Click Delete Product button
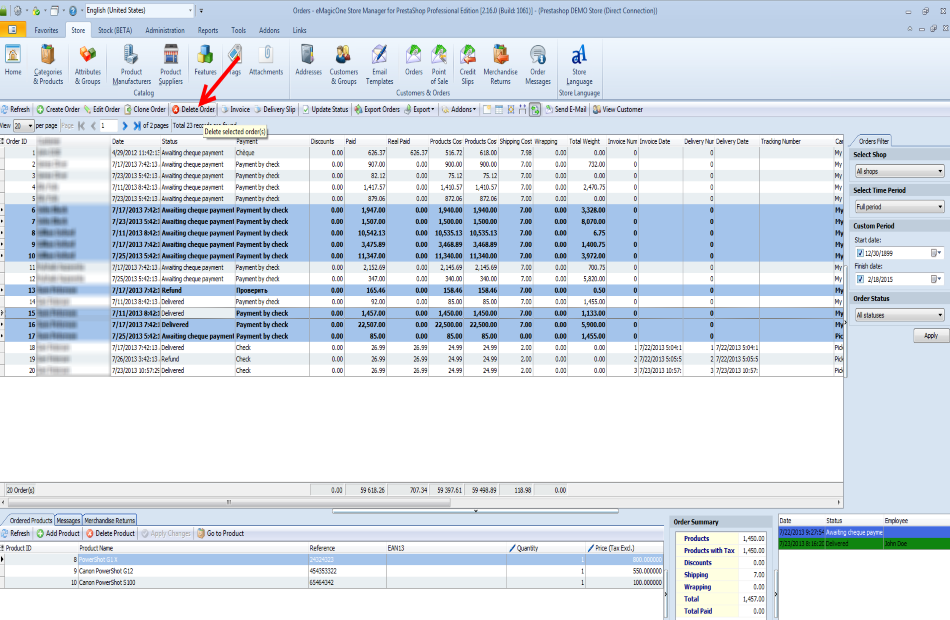950x620 pixels. tap(110, 534)
